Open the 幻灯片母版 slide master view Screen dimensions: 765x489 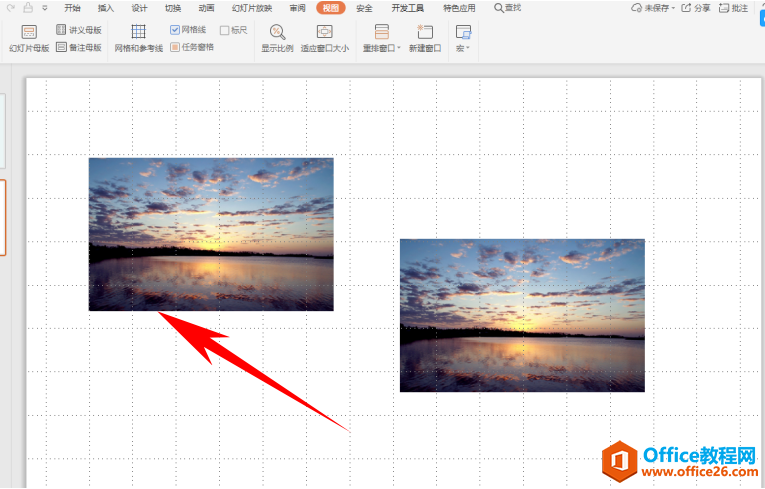[x=29, y=38]
